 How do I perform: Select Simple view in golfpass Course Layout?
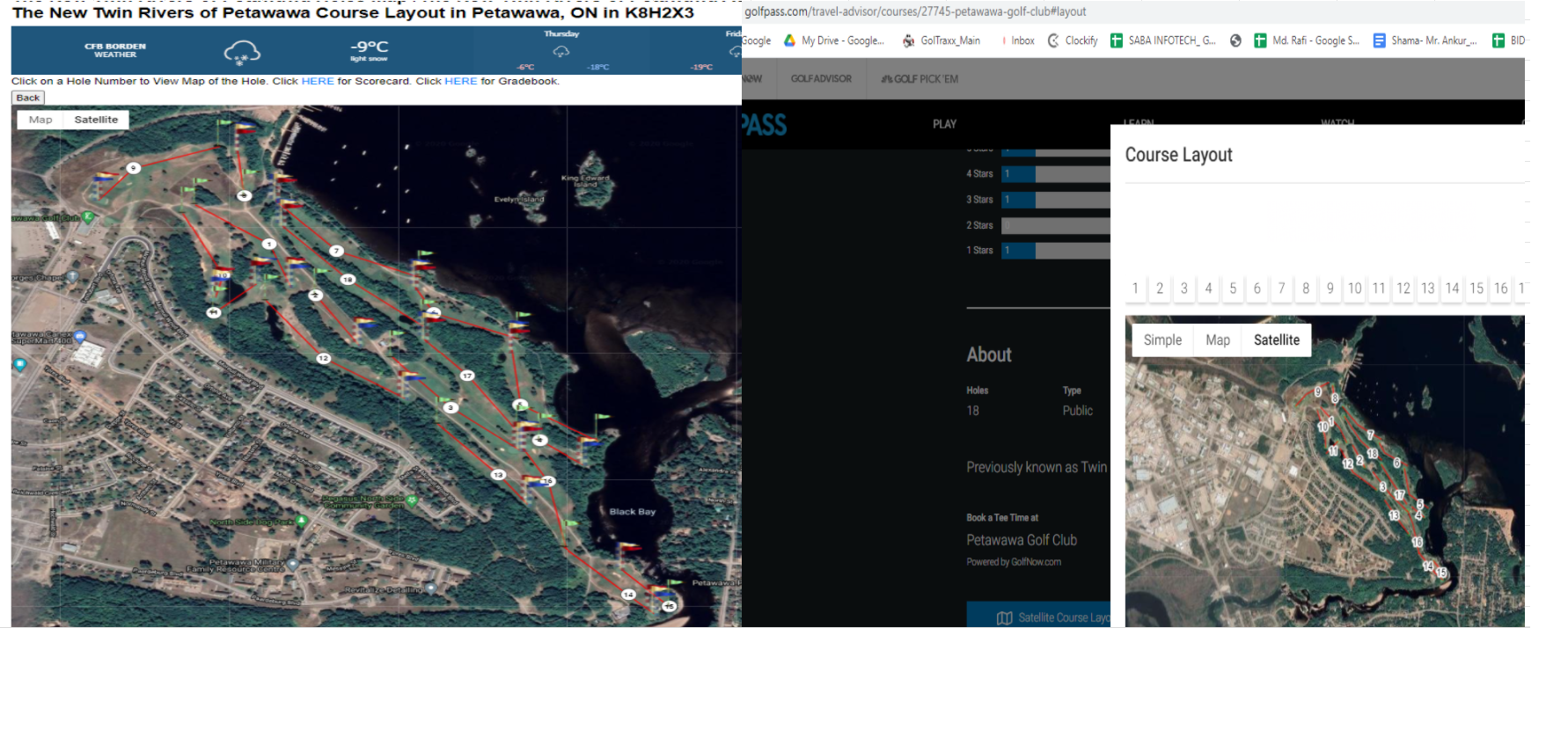coord(1162,340)
